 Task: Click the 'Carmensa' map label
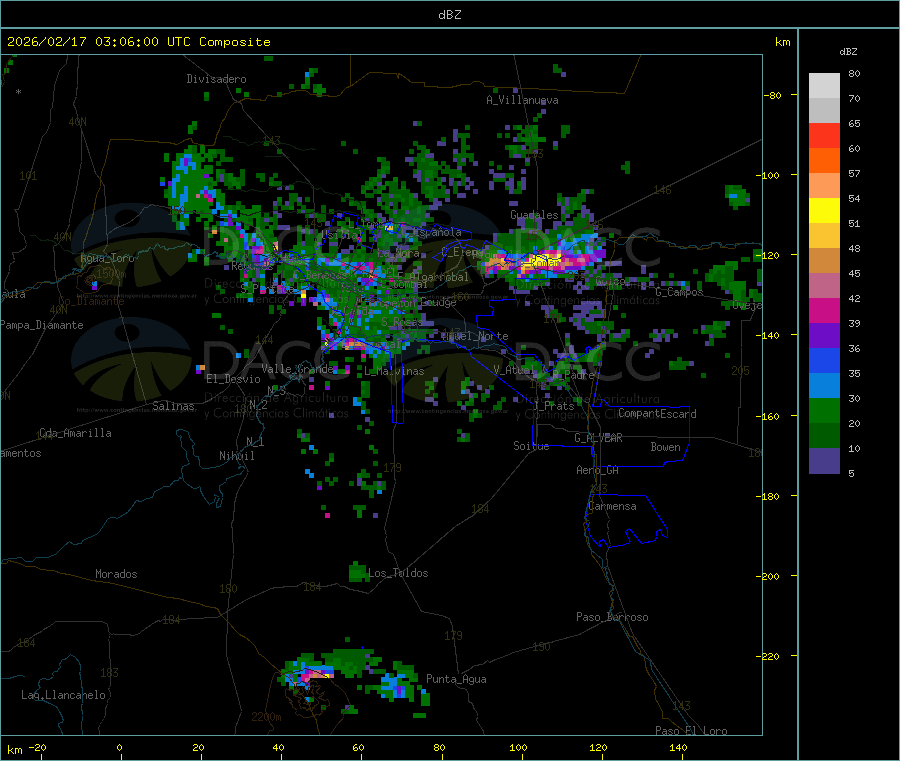[612, 506]
